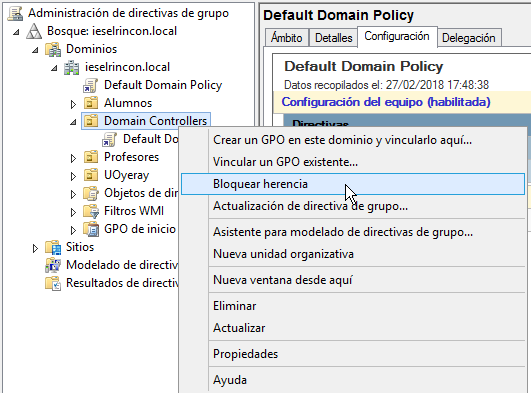Expand the Filtros WMI node
This screenshot has height=393, width=531.
73,212
